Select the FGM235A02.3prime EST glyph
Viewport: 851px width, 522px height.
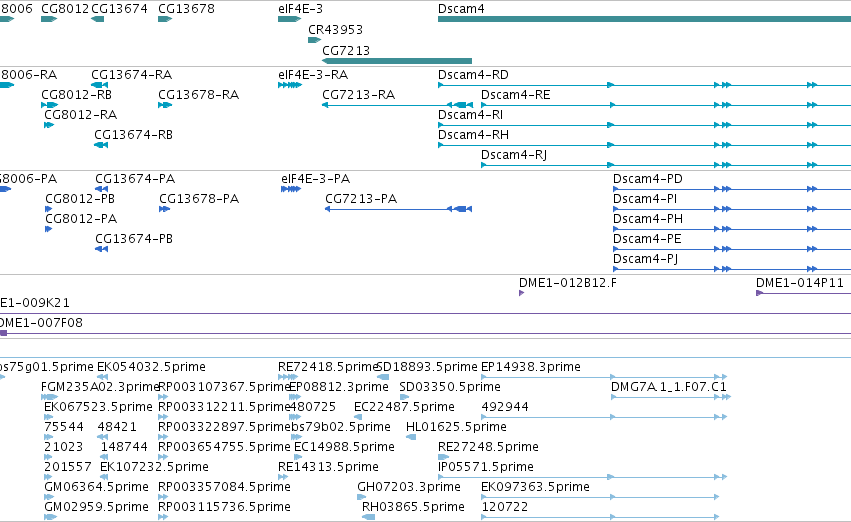(x=49, y=397)
